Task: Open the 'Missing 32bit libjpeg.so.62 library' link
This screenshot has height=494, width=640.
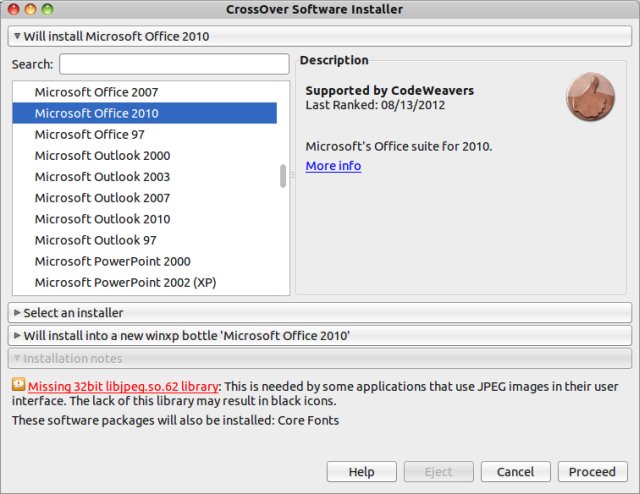Action: (123, 387)
